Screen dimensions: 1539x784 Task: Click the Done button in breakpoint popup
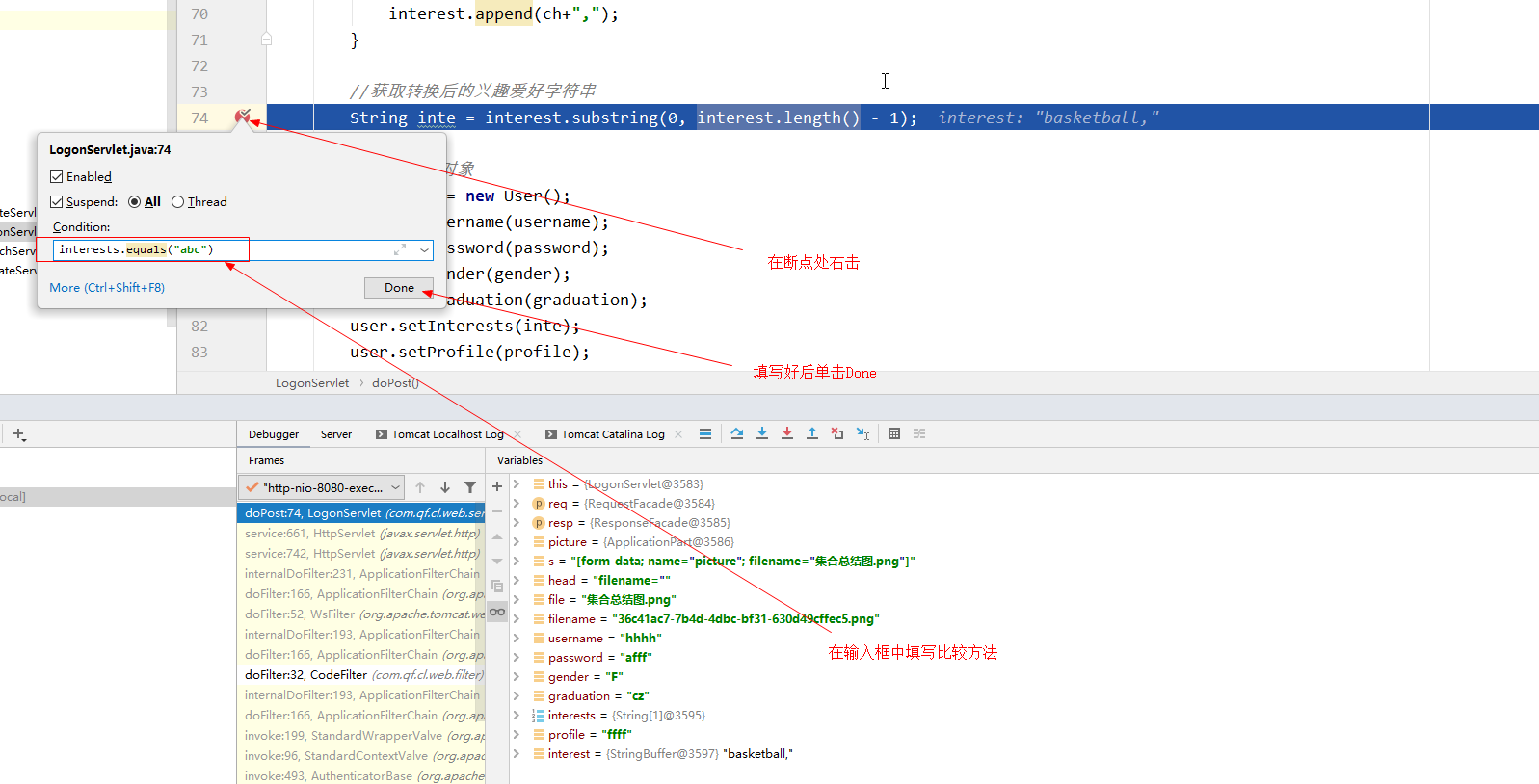(x=399, y=288)
